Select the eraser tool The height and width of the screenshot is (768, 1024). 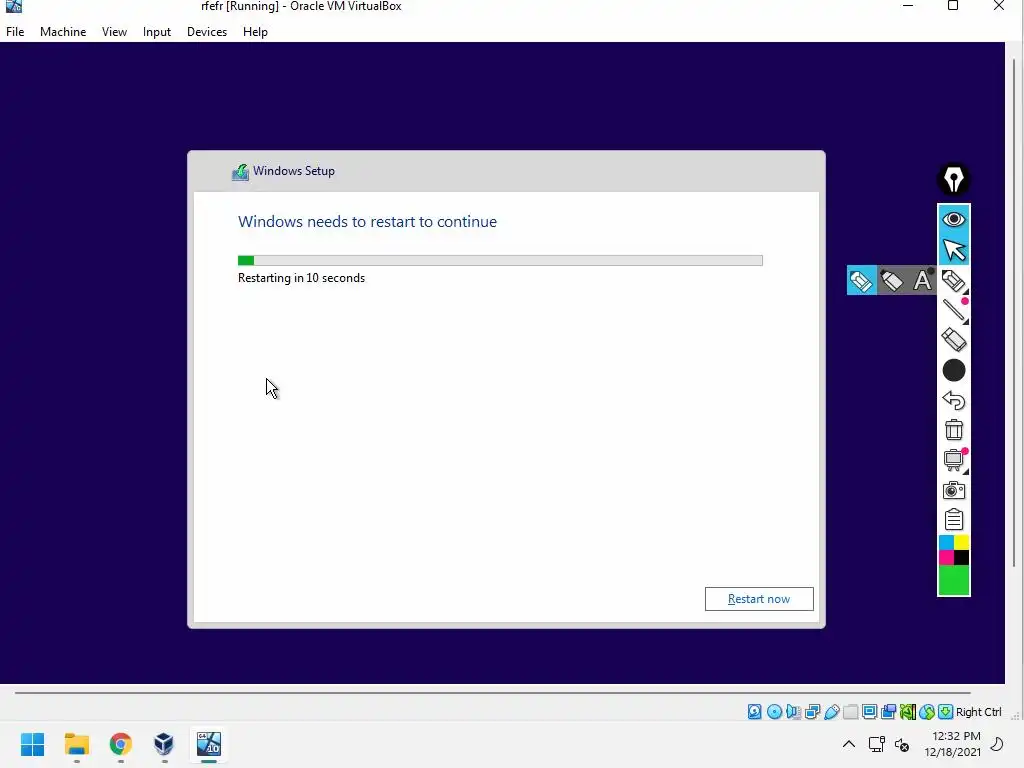coord(953,340)
